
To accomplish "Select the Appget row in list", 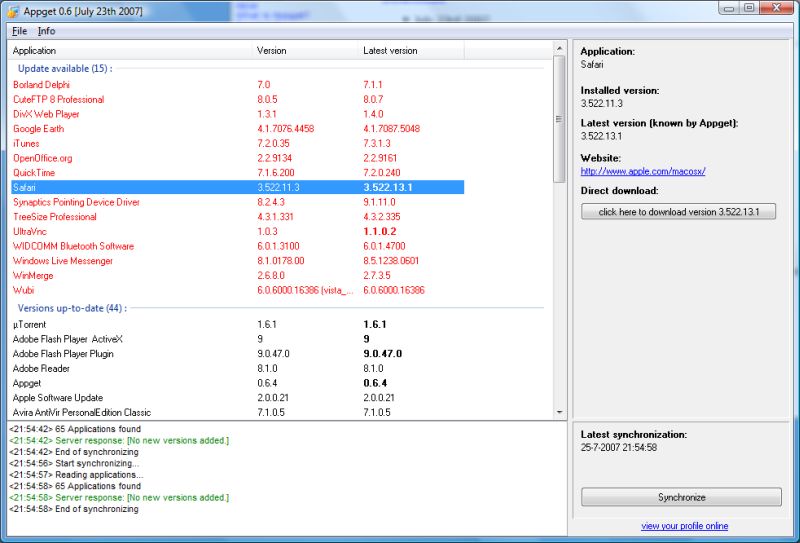I will tap(238, 383).
